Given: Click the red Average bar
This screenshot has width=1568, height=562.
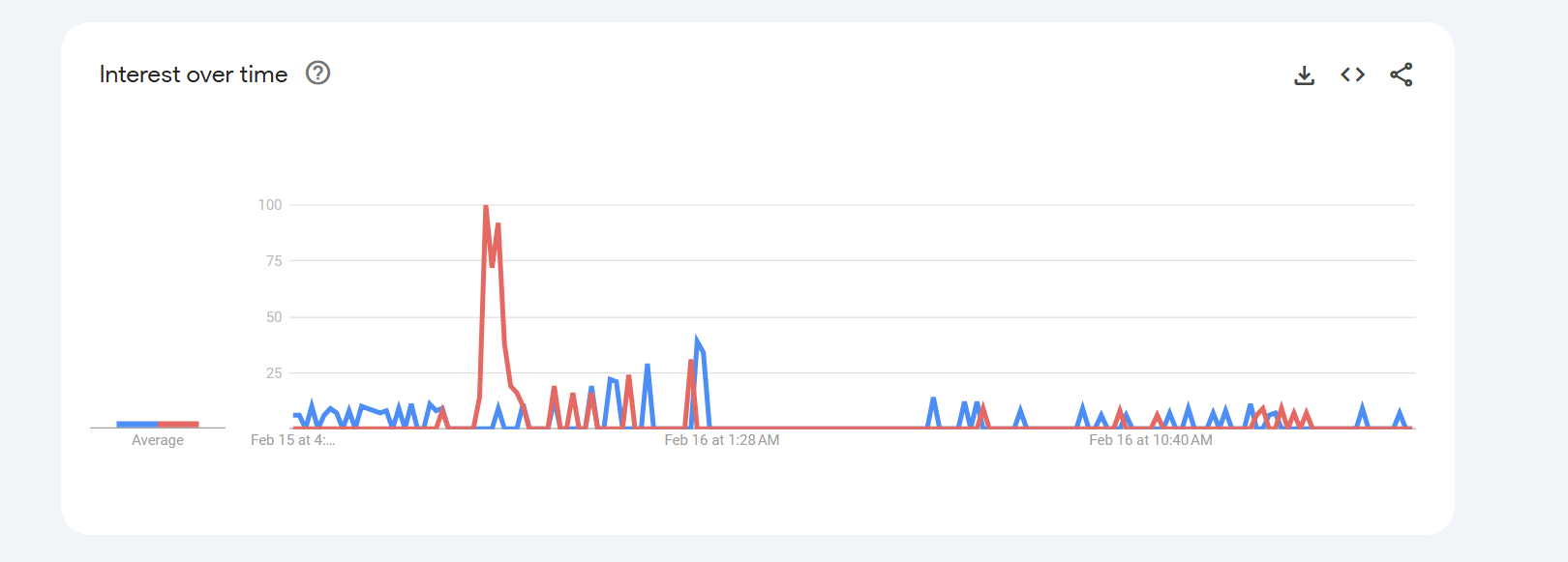Looking at the screenshot, I should pos(178,424).
